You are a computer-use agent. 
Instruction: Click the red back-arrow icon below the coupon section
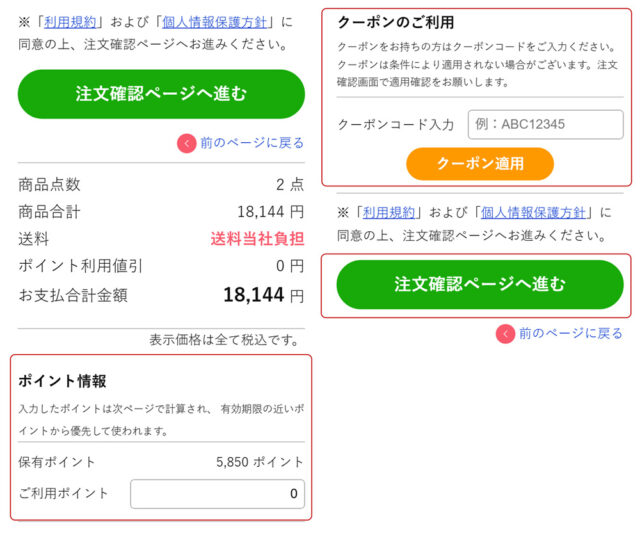[x=506, y=333]
